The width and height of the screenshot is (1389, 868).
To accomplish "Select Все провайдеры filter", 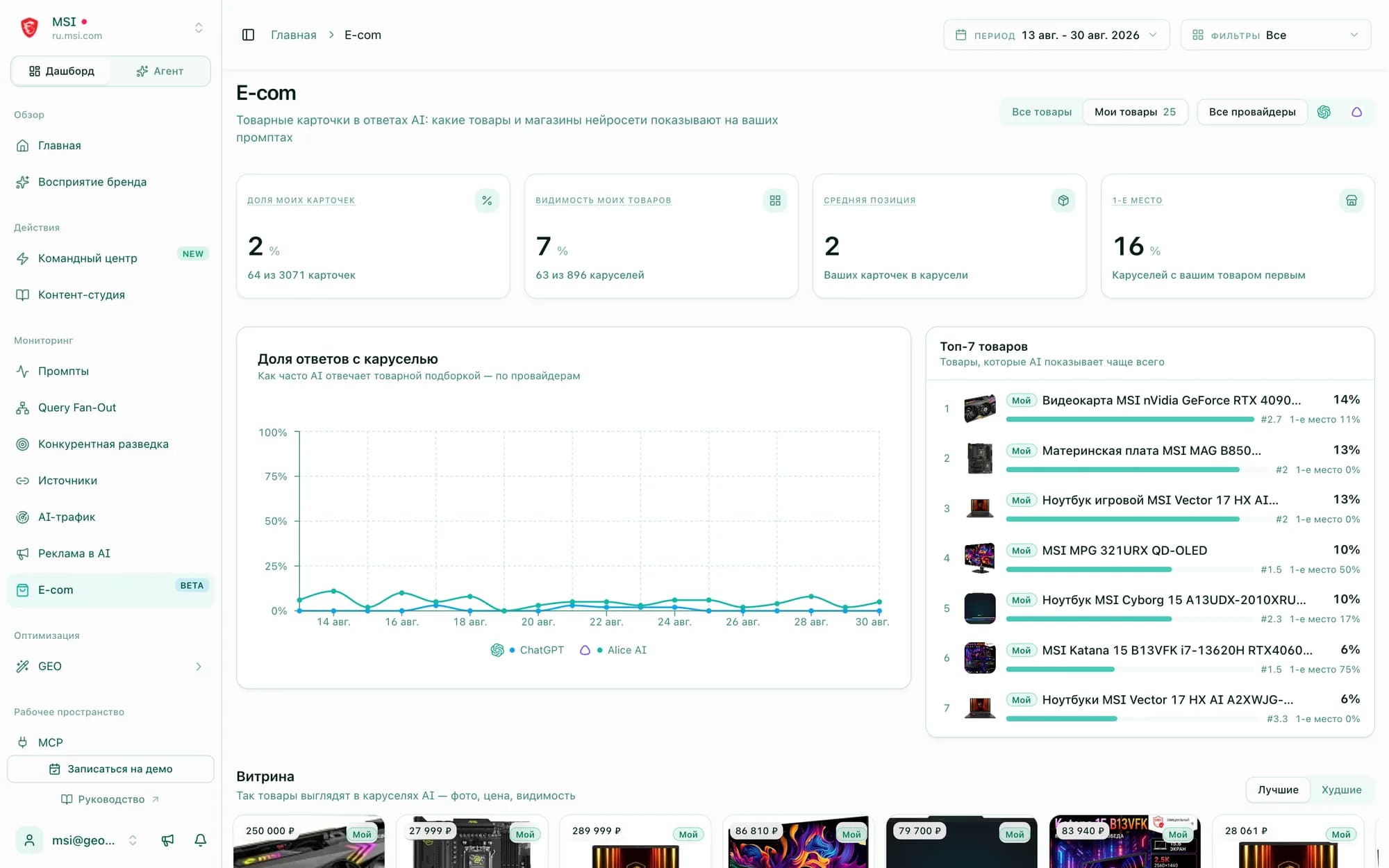I will pyautogui.click(x=1252, y=112).
